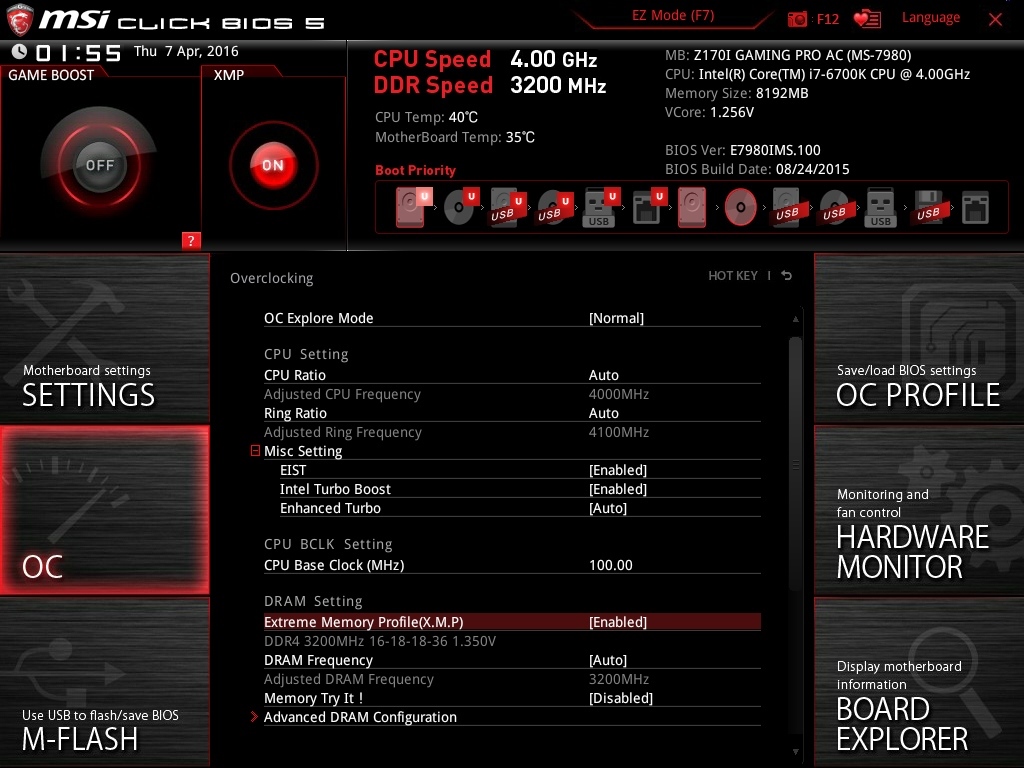Click the scrollbar down arrow in Overclocking list
This screenshot has width=1024, height=768.
[795, 752]
